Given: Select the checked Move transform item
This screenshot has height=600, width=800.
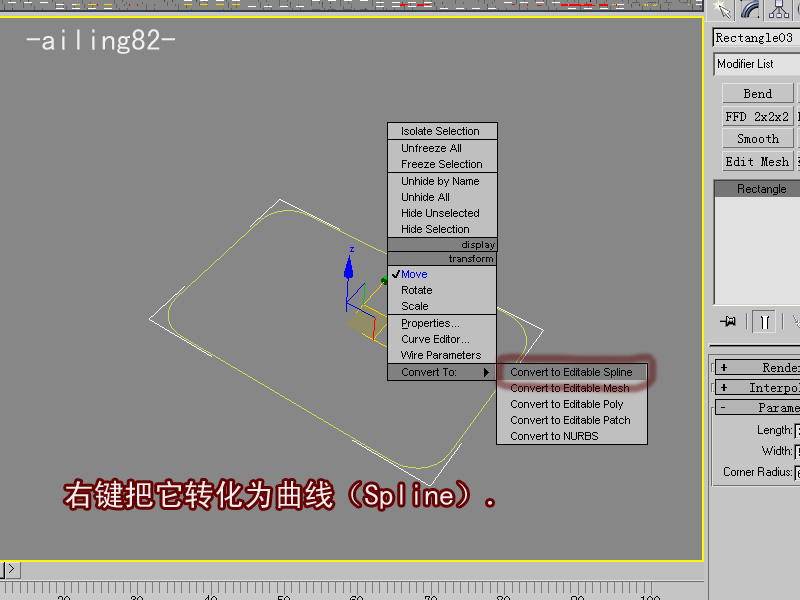Looking at the screenshot, I should coord(442,274).
